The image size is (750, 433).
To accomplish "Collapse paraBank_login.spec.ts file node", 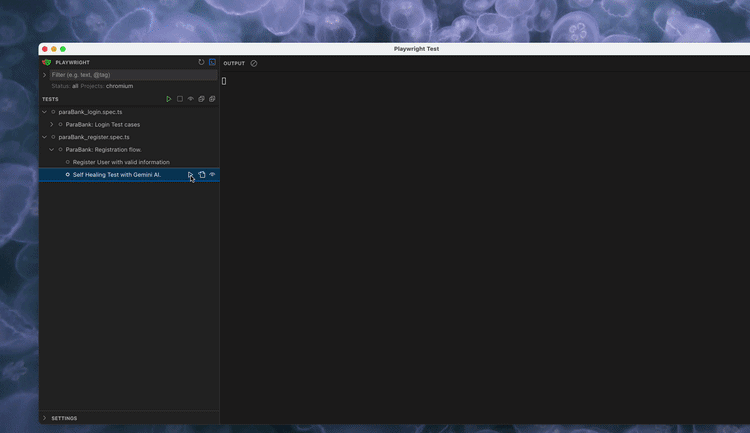I will coord(44,112).
